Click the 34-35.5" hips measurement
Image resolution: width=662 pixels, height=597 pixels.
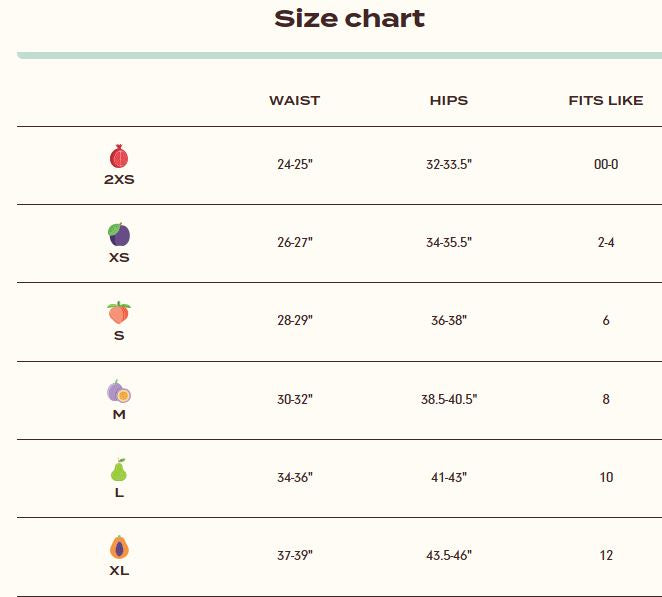coord(449,242)
